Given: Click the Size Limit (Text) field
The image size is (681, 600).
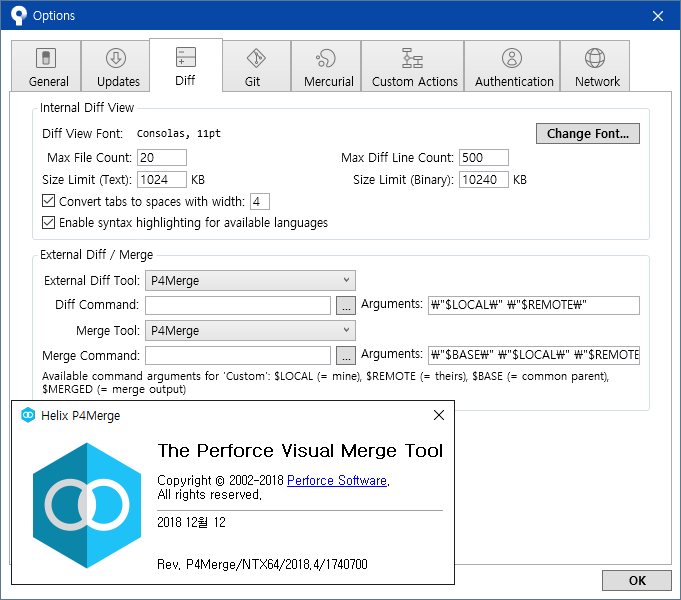Looking at the screenshot, I should point(162,179).
